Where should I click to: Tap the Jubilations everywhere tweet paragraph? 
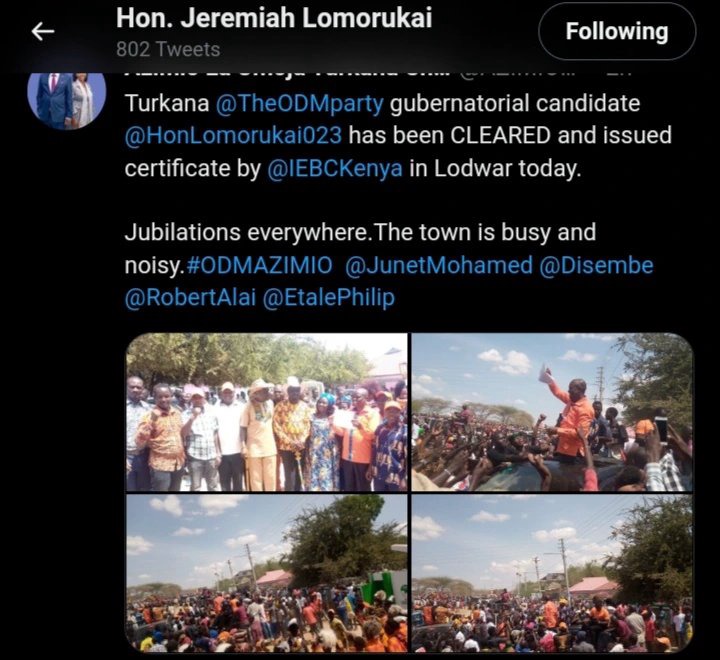click(x=389, y=265)
